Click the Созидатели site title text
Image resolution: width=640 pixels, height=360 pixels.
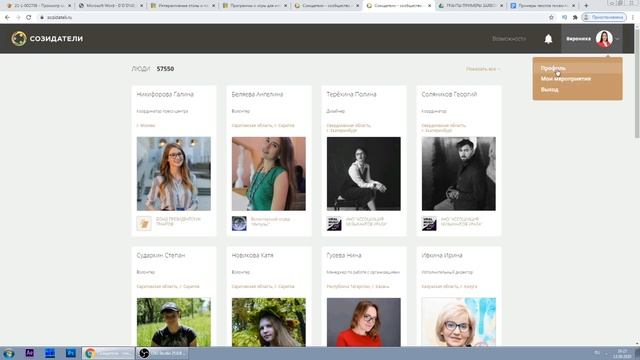pyautogui.click(x=56, y=39)
